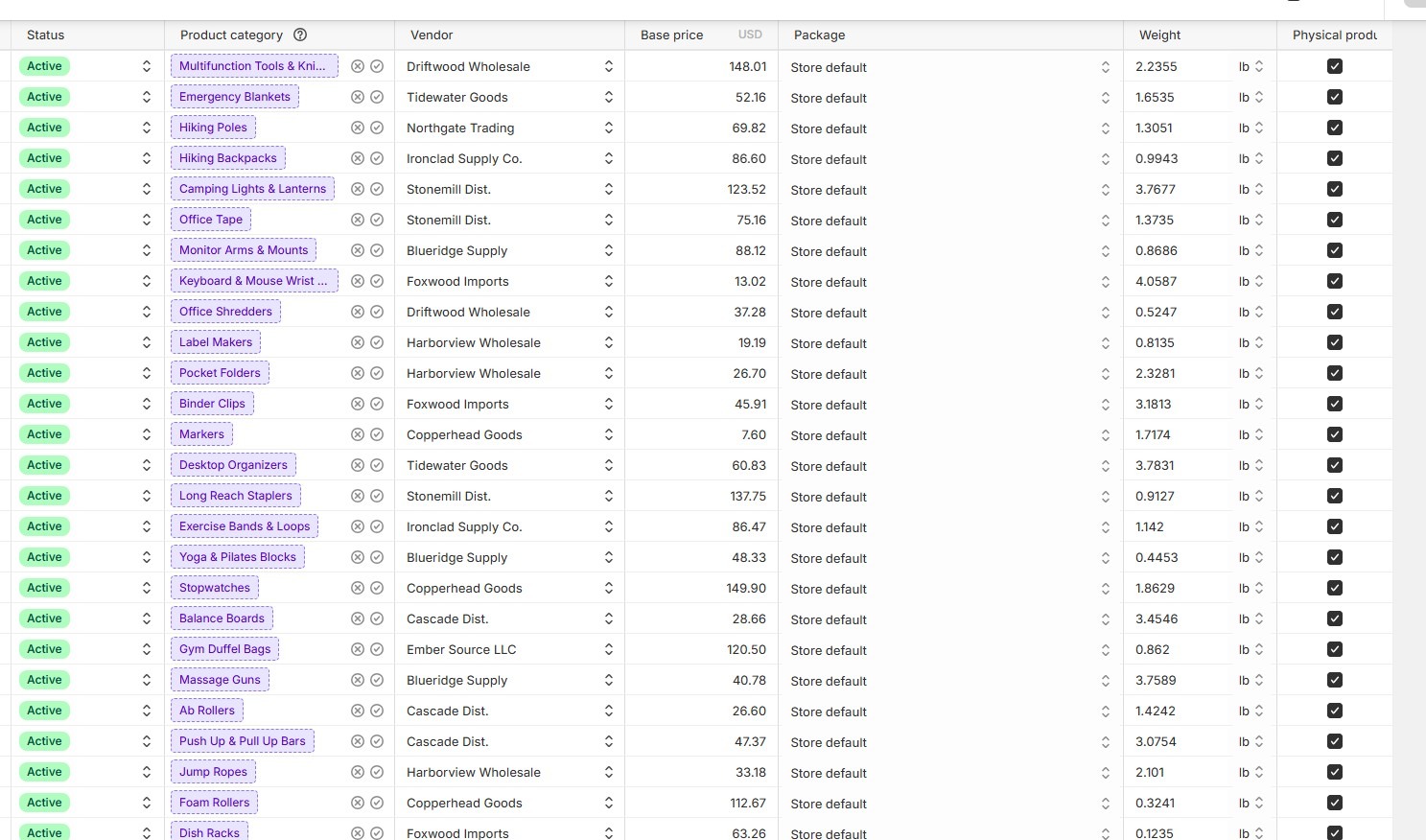Screen dimensions: 1426x840
Task: Open the Product category help icon
Action: pyautogui.click(x=300, y=35)
